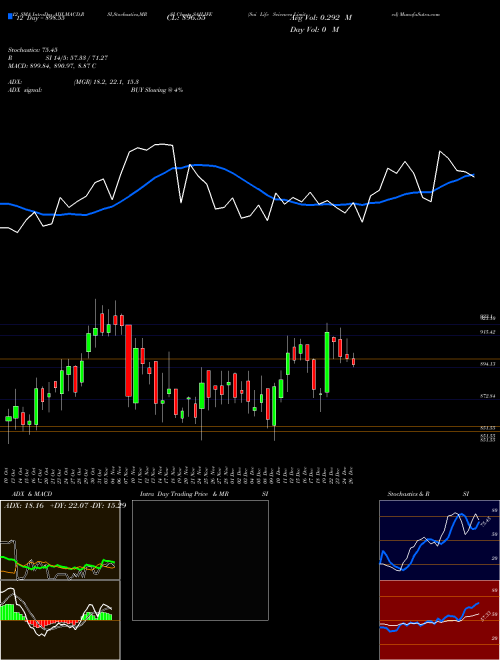Click the peak of the white price line
Viewport: 500px width, 660px height.
pyautogui.click(x=163, y=144)
